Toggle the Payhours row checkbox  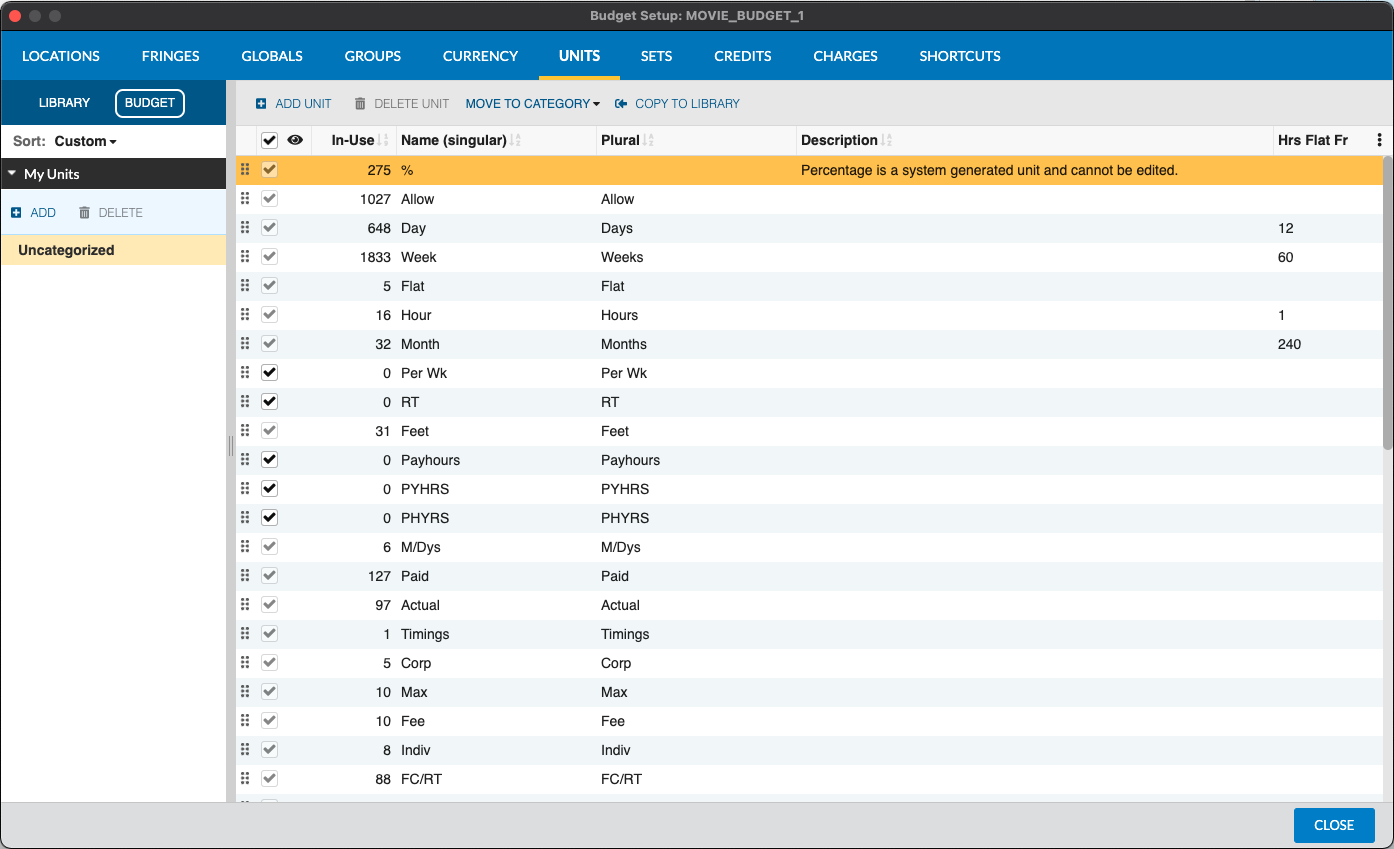tap(269, 460)
